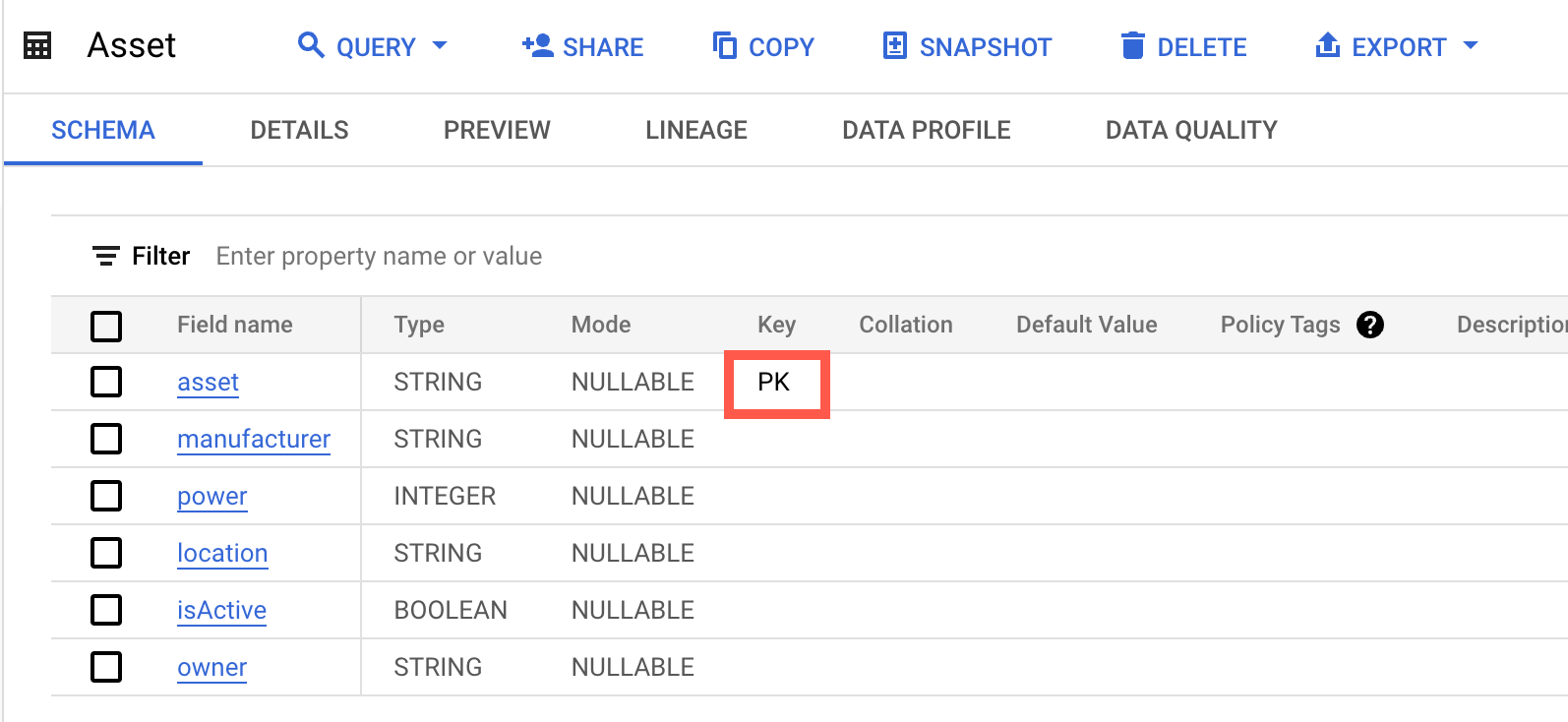Click the Export upload icon
This screenshot has width=1568, height=722.
(1328, 45)
